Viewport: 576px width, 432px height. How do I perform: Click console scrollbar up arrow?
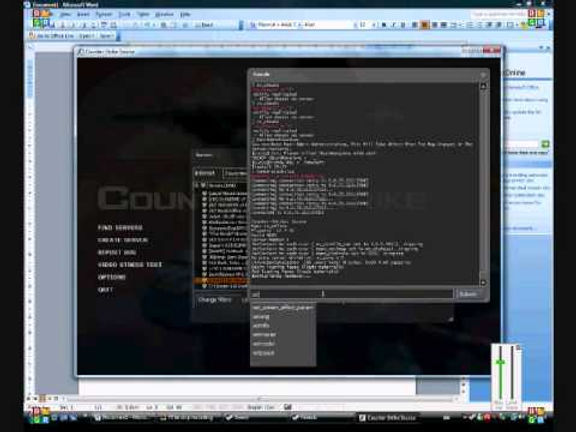click(483, 86)
